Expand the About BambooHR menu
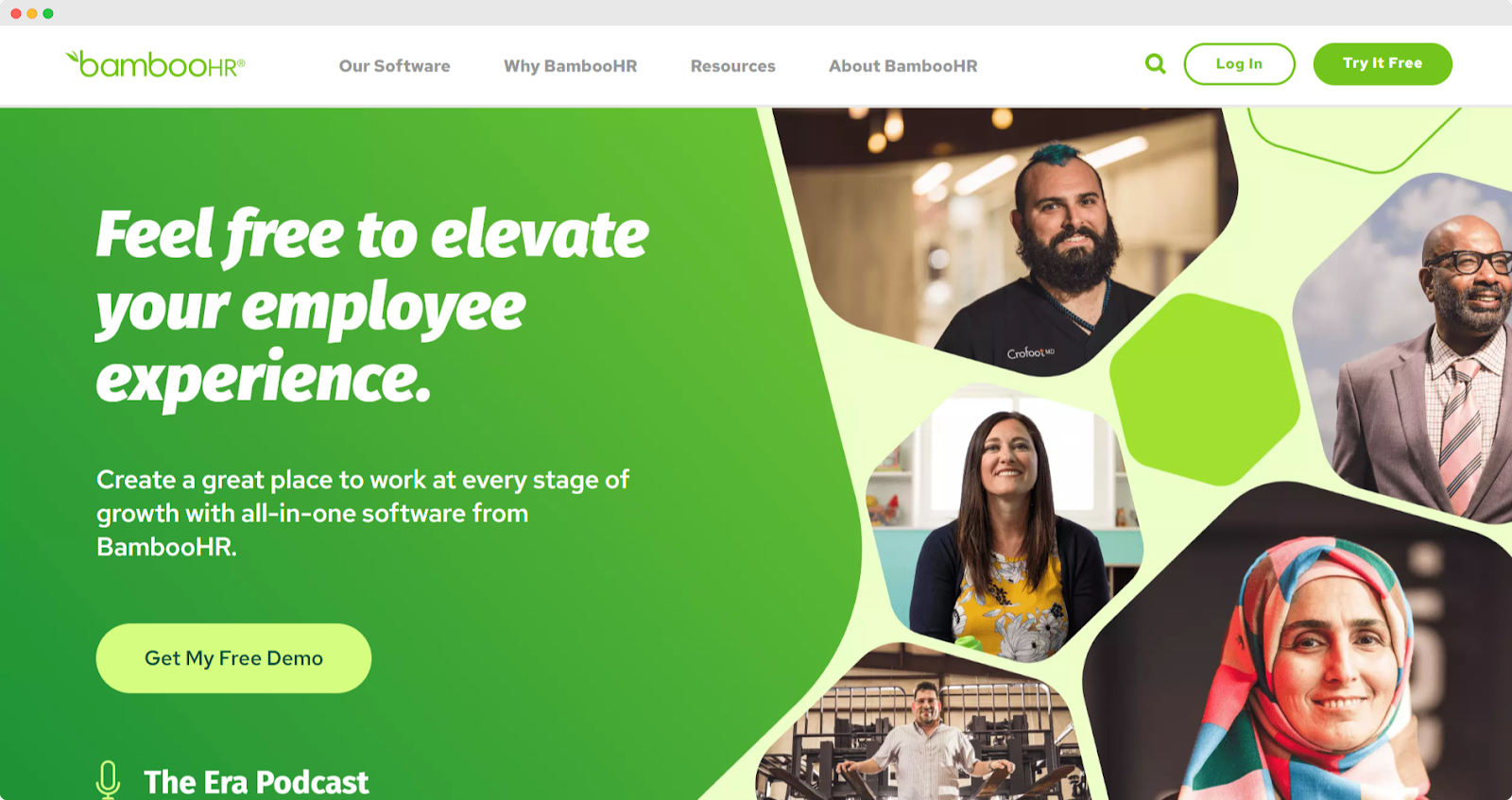This screenshot has width=1512, height=800. (902, 66)
